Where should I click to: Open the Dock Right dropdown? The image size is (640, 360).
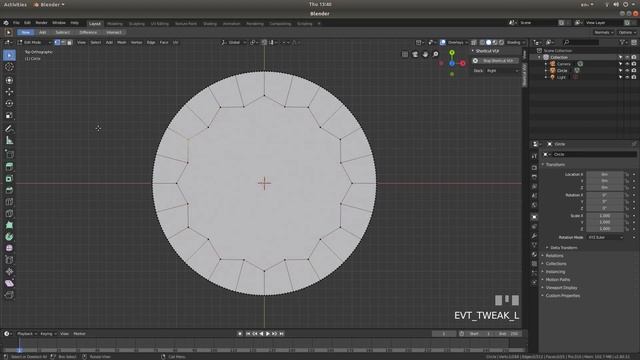coord(502,71)
